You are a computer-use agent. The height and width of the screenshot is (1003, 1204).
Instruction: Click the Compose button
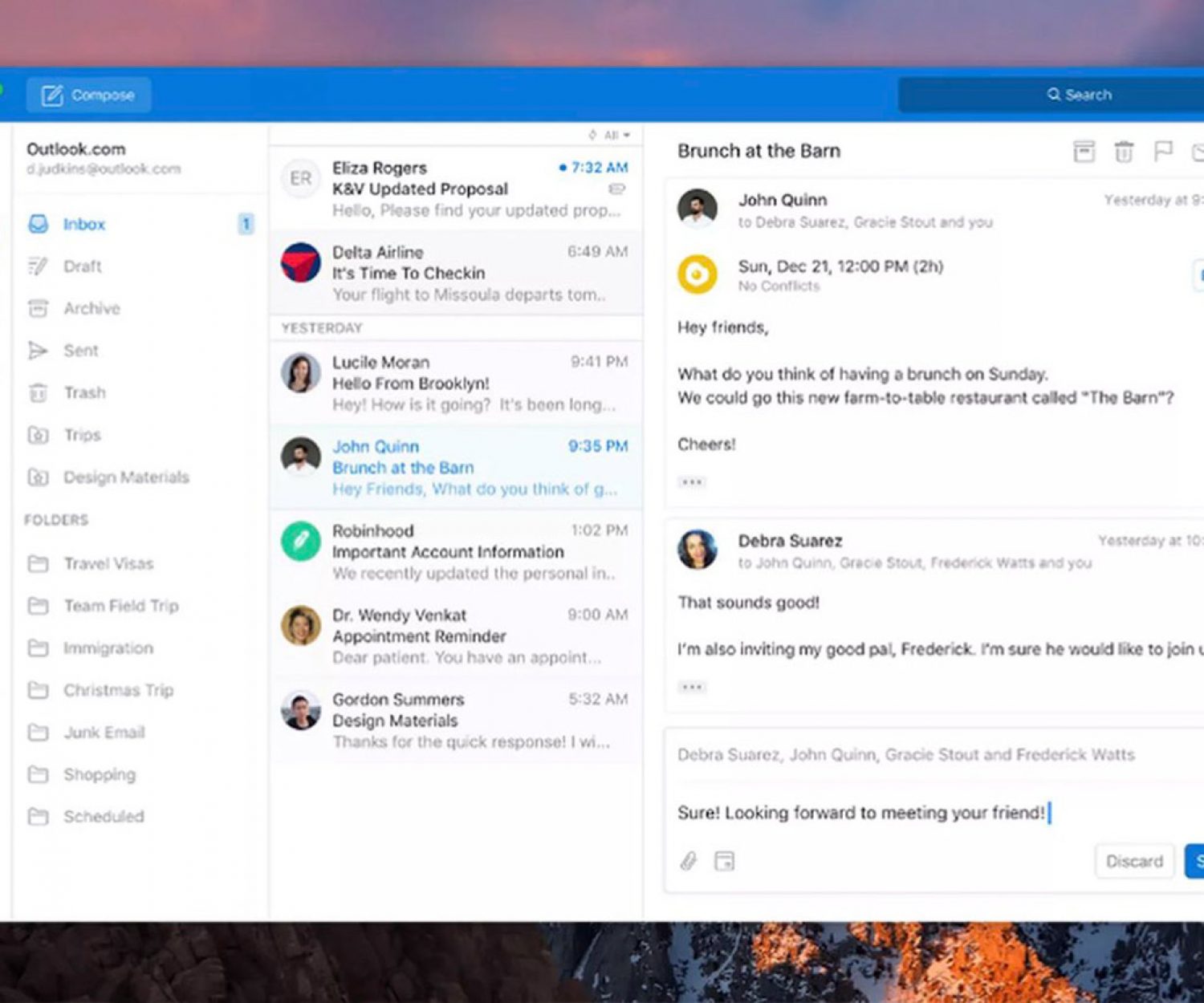click(x=88, y=95)
